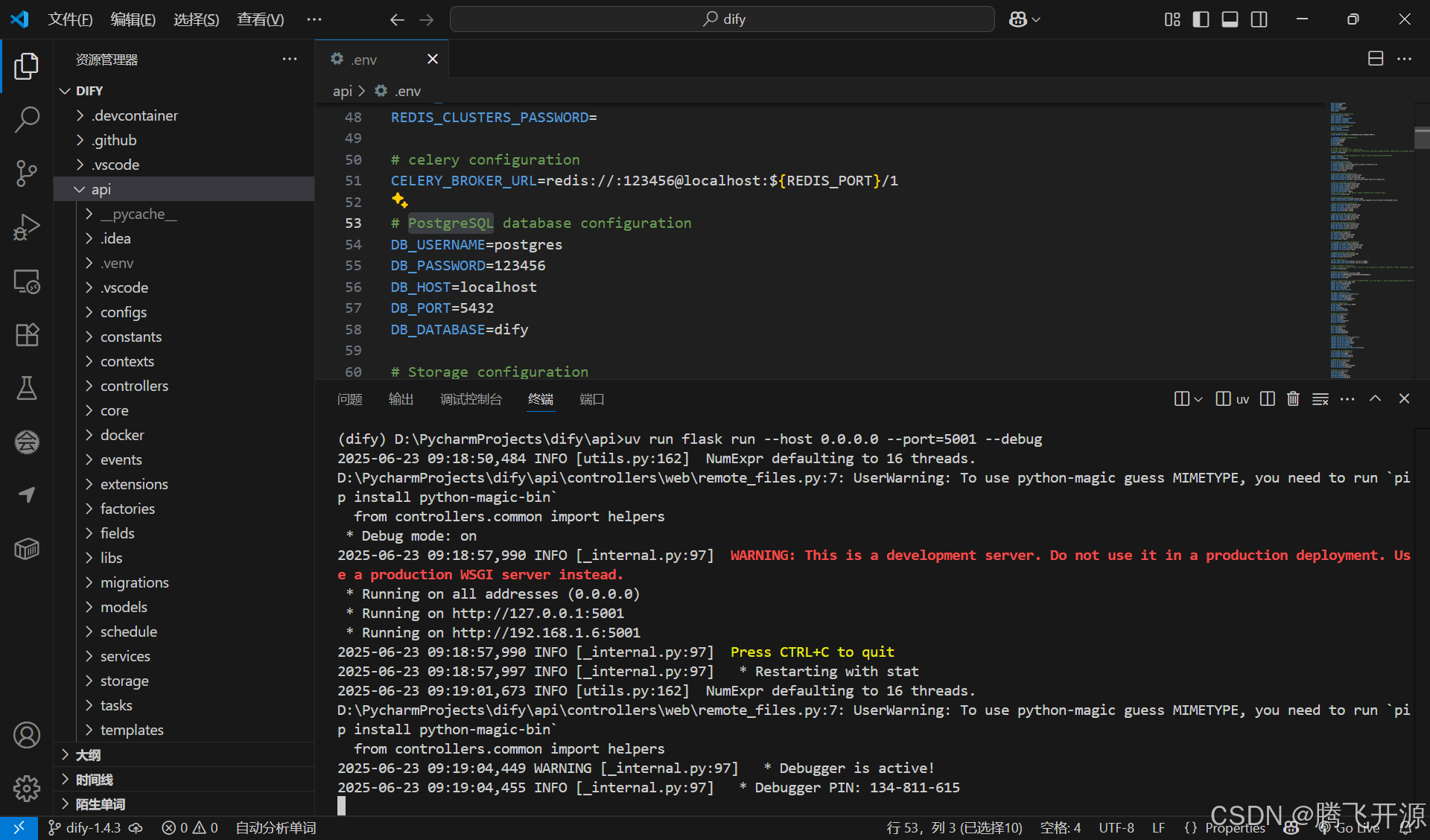
Task: Toggle the primary sidebar visibility
Action: 1201,19
